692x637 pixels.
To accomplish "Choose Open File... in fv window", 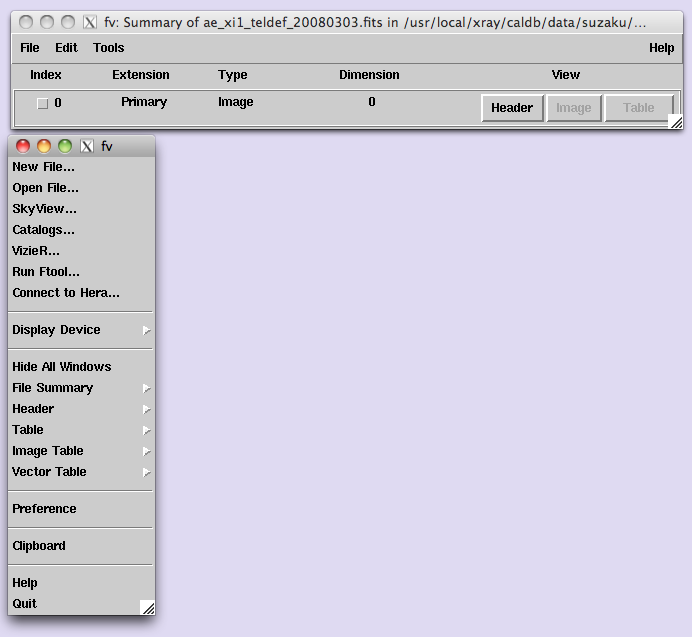I will [45, 188].
